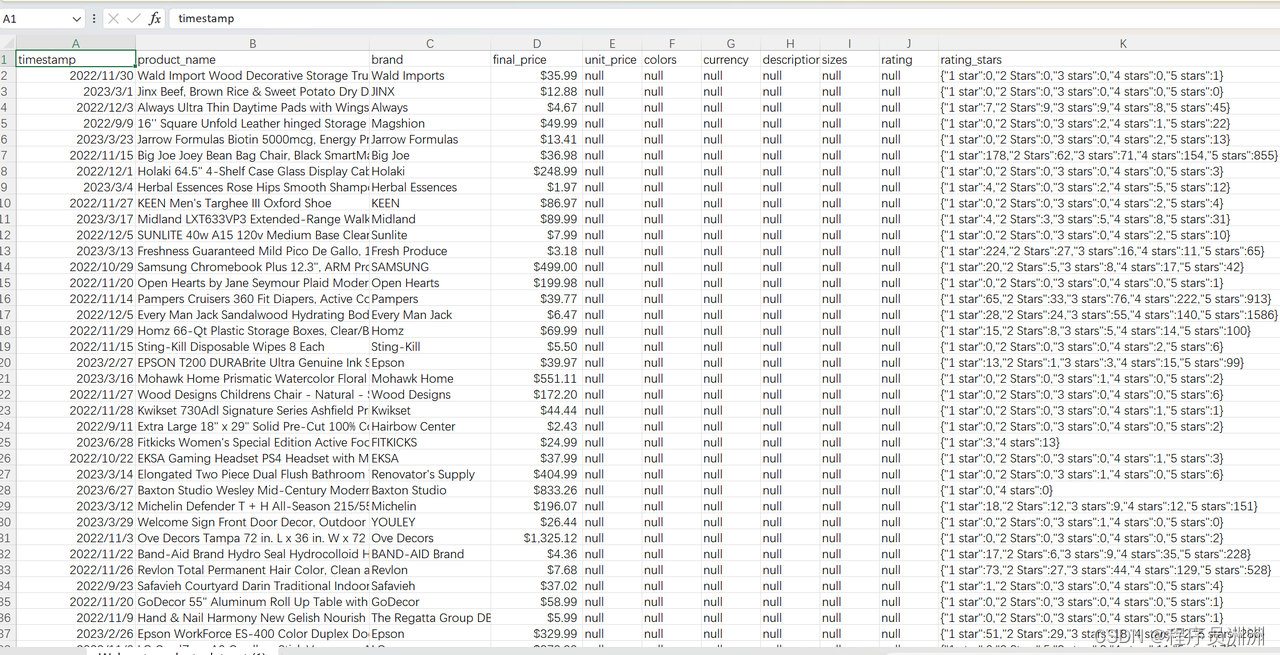Click the Hairbow Center brand cell
This screenshot has width=1280, height=655.
430,427
